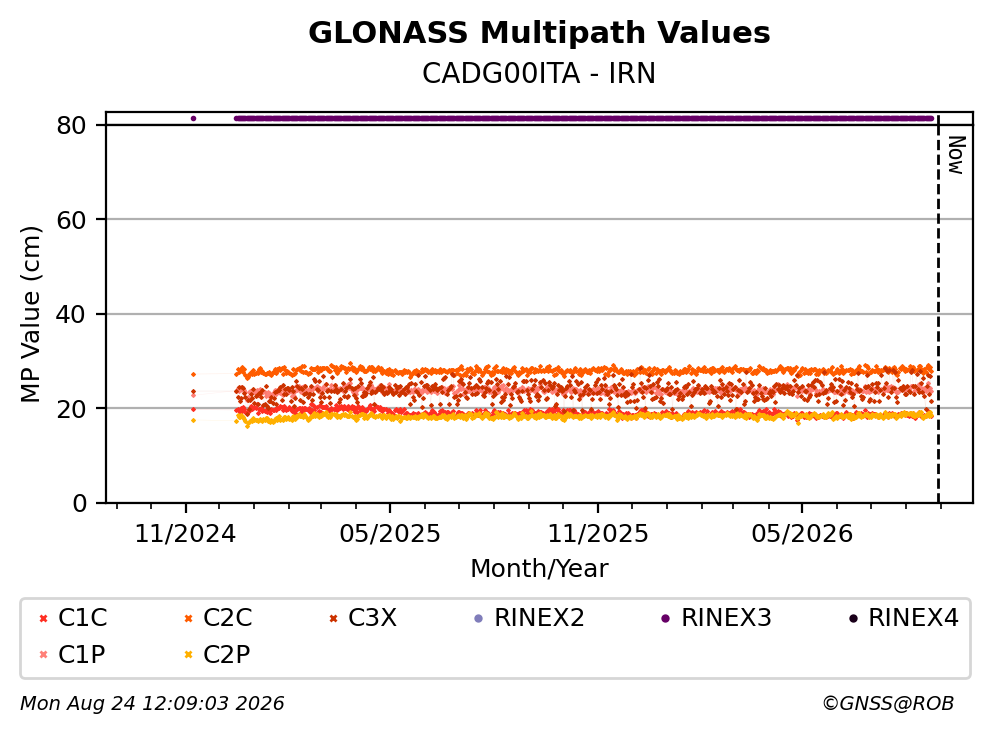
Task: Click the continuous purple RINEX3 data band
Action: point(584,118)
